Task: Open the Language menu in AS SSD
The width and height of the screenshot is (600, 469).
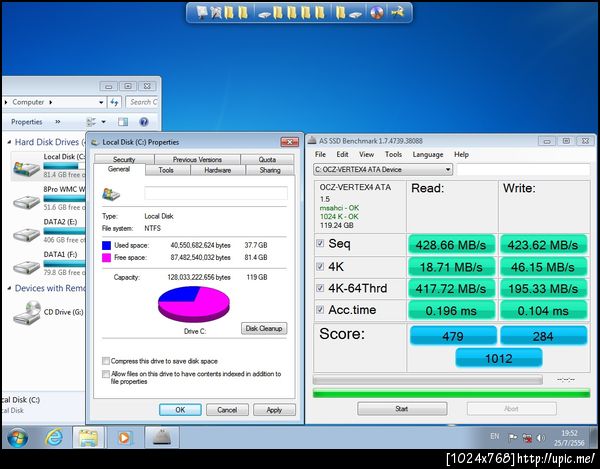Action: click(428, 154)
